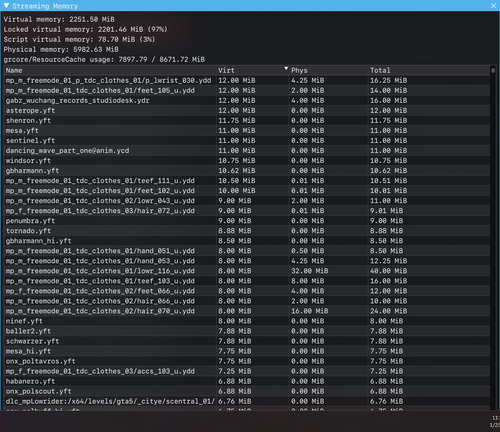This screenshot has width=500, height=432.
Task: Click the 8.88 MiB Virt value
Action: (x=235, y=231)
